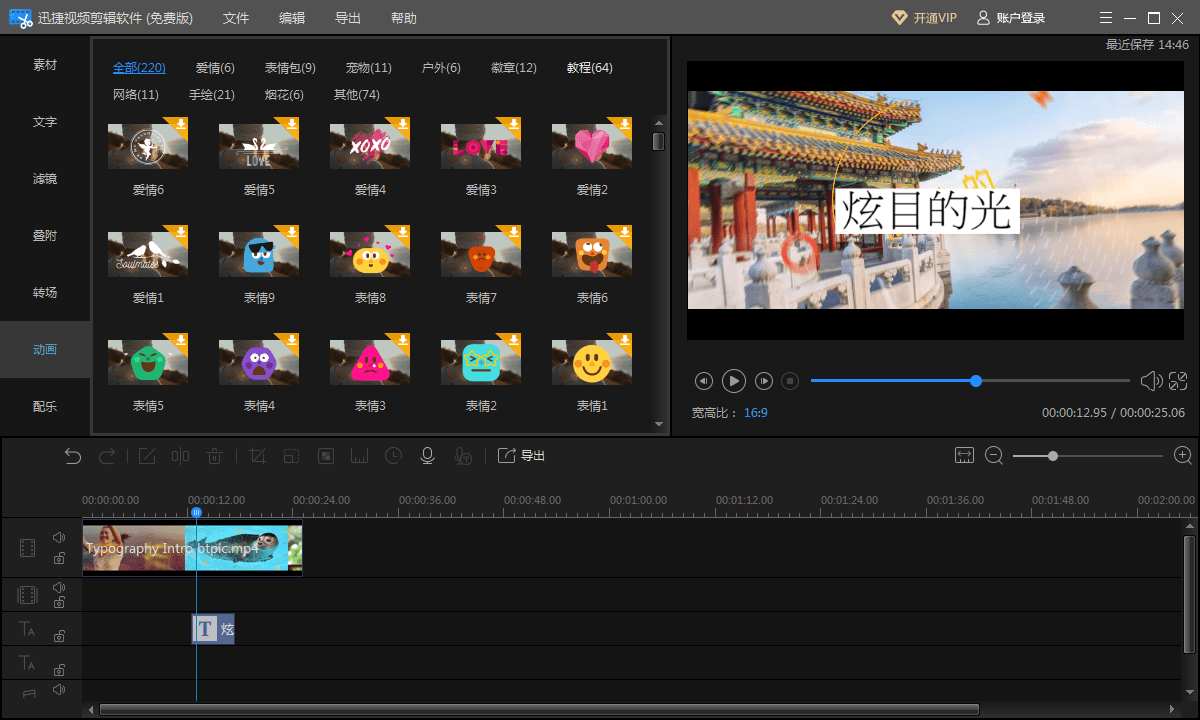Click the split clip icon
The image size is (1200, 720).
(x=180, y=456)
